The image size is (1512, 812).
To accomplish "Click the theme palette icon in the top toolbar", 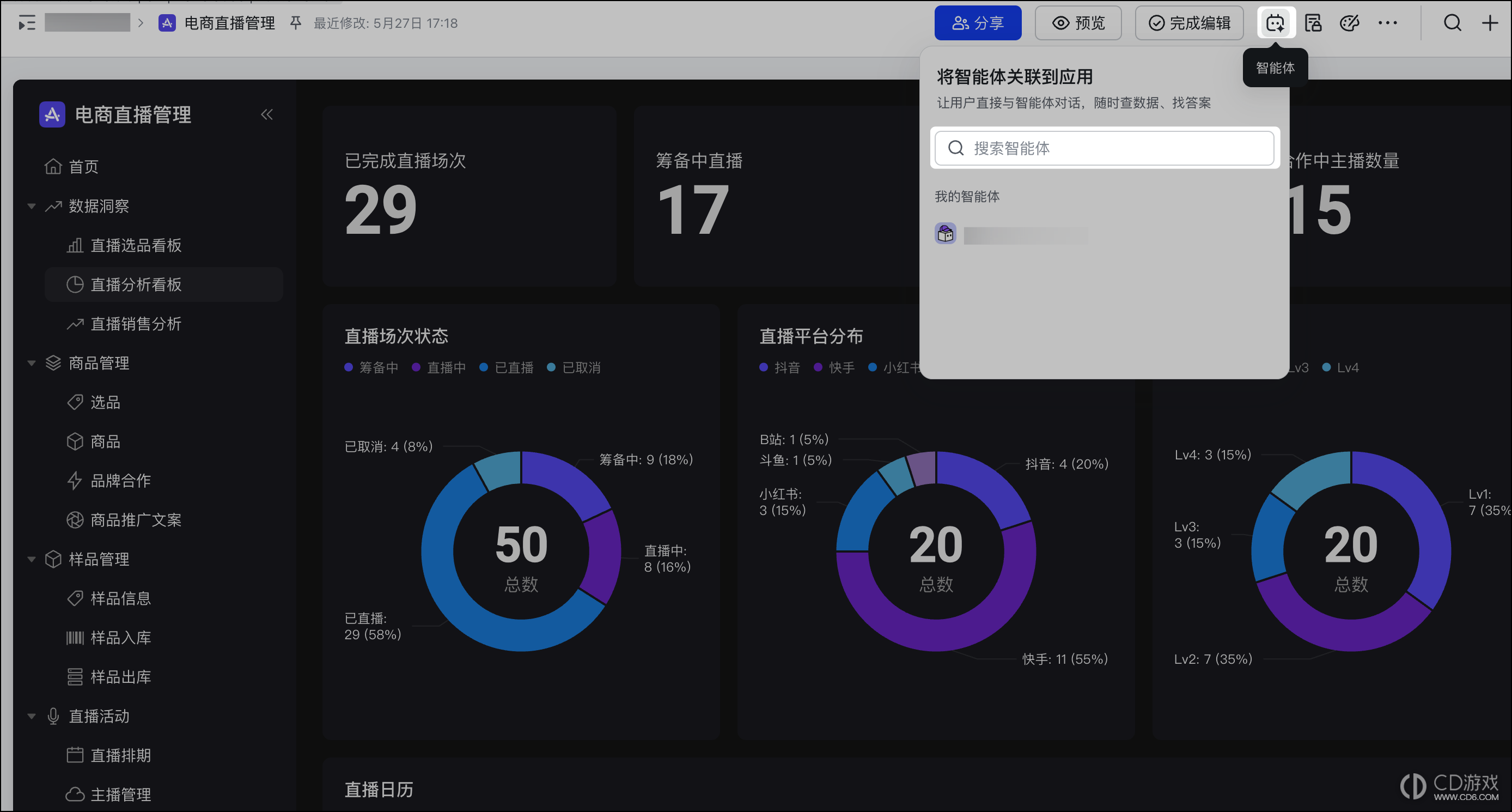I will [x=1350, y=23].
